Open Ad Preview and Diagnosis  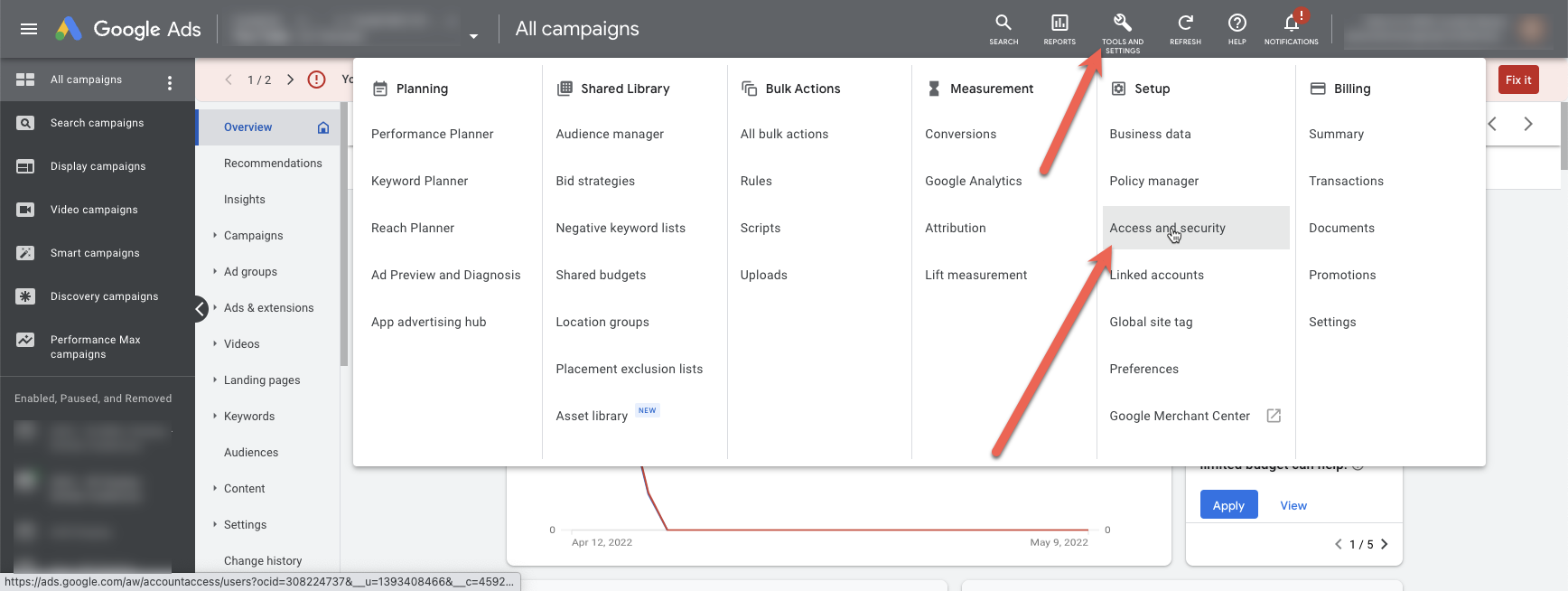[445, 275]
